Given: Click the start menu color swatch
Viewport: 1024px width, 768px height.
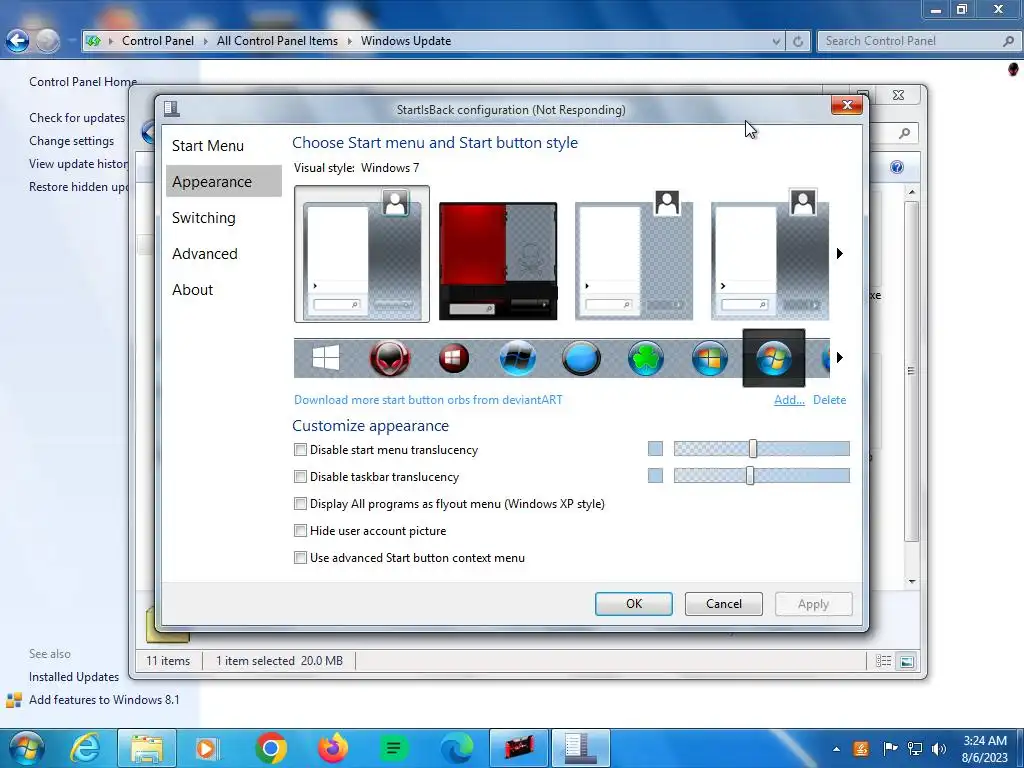Looking at the screenshot, I should pyautogui.click(x=655, y=449).
